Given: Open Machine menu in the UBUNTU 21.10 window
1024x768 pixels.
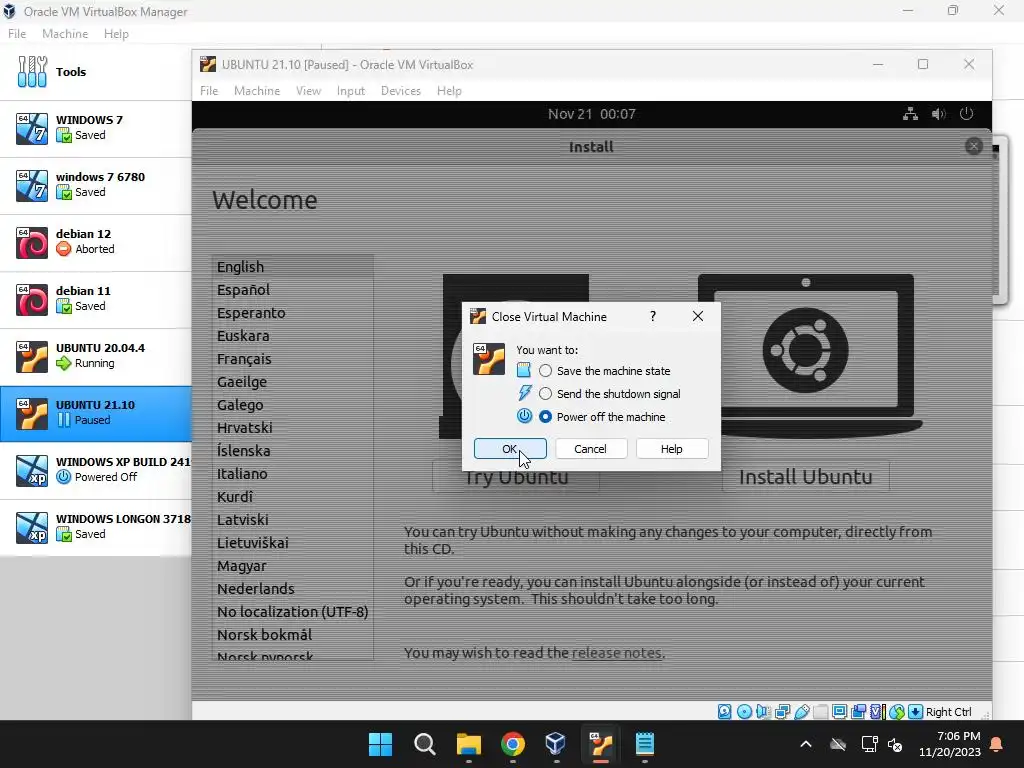Looking at the screenshot, I should tap(257, 91).
